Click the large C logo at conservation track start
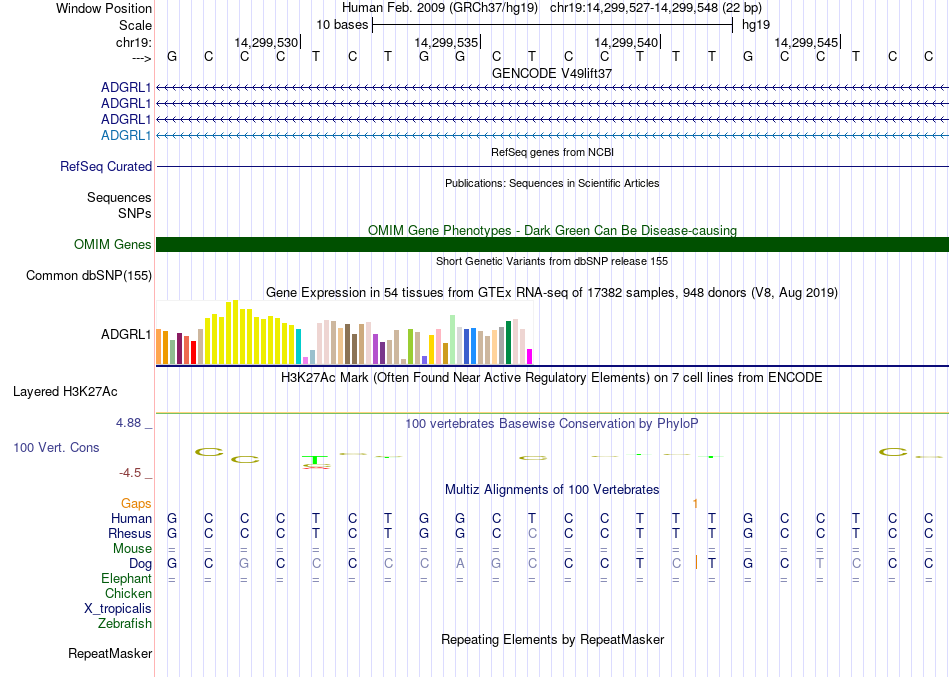 tap(209, 452)
